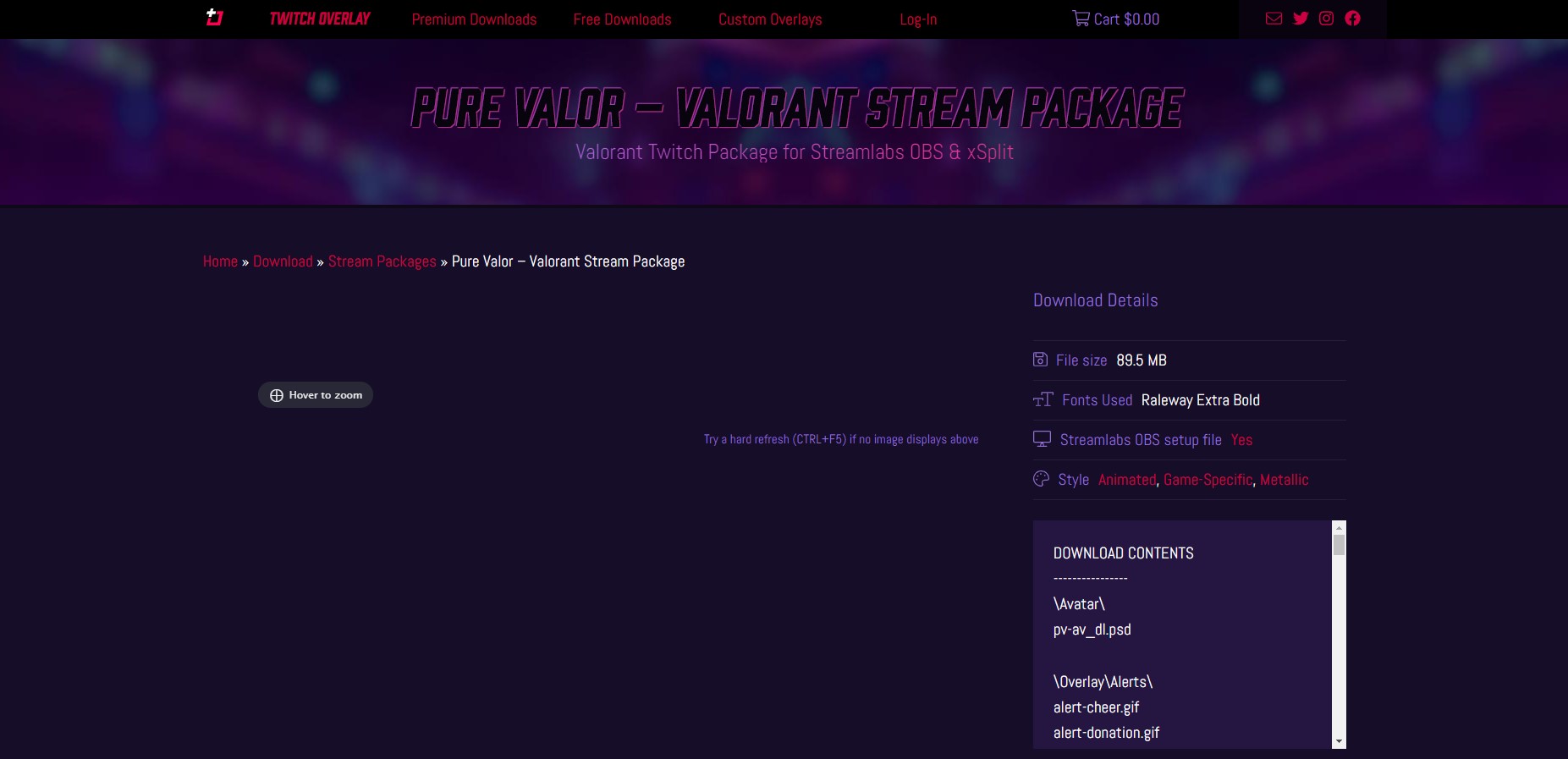Click the hard refresh hint text
The height and width of the screenshot is (759, 1568).
841,439
